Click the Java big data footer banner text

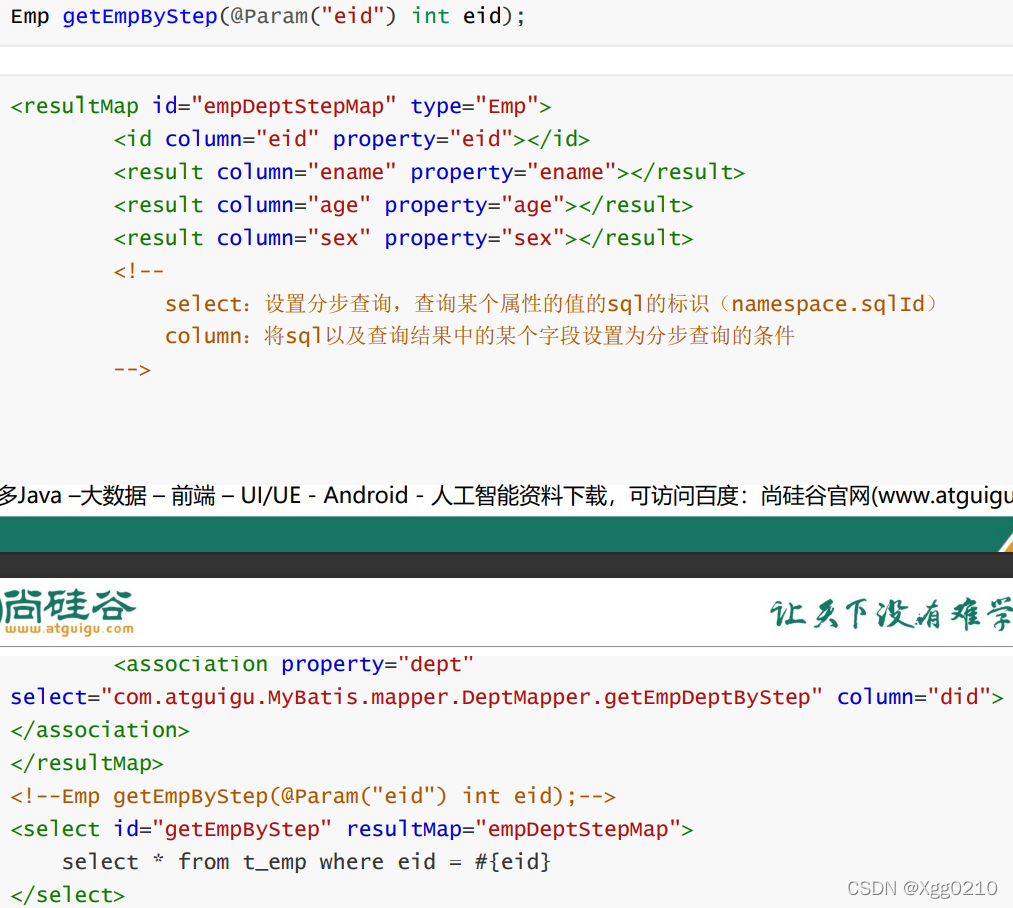pyautogui.click(x=506, y=496)
